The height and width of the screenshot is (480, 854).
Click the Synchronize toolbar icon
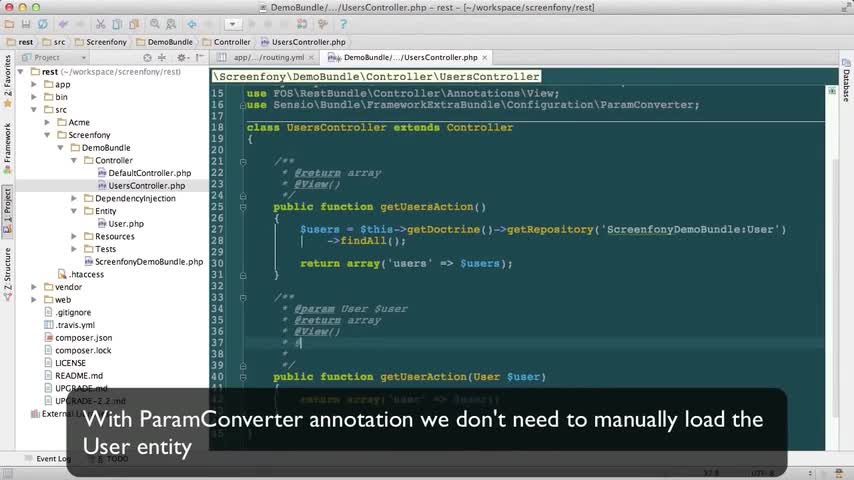[x=42, y=24]
